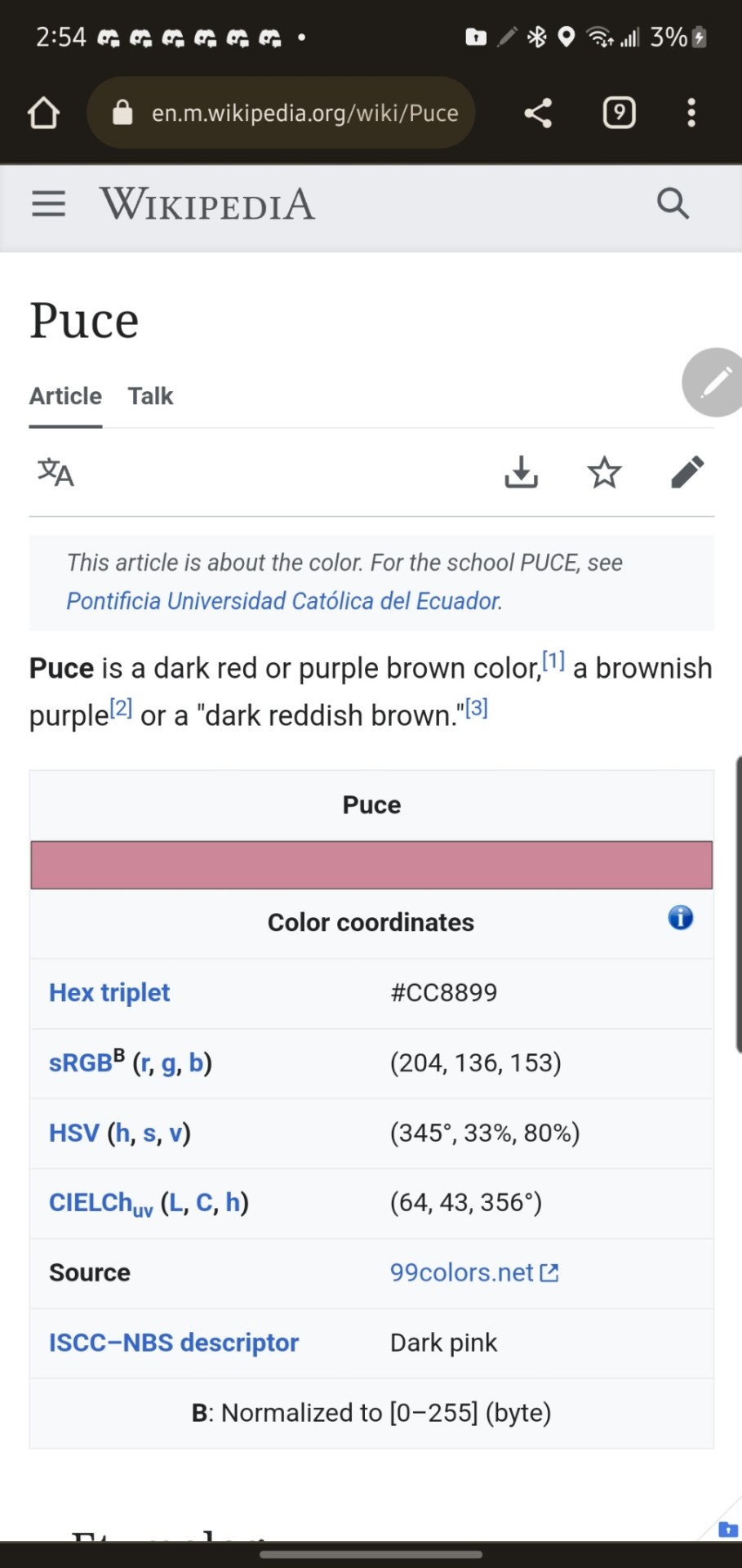Viewport: 742px width, 1568px height.
Task: Add the article to watchlist star
Action: click(x=604, y=472)
